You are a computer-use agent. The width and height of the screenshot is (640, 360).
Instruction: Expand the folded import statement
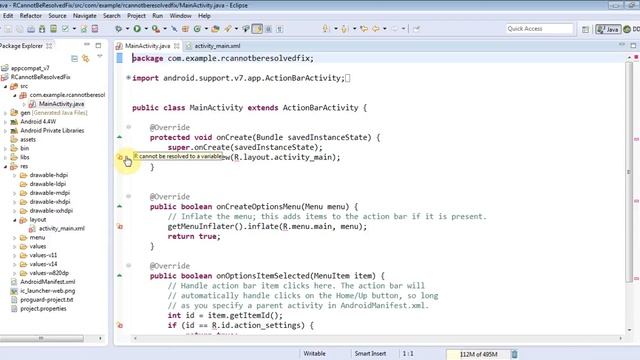(x=128, y=77)
